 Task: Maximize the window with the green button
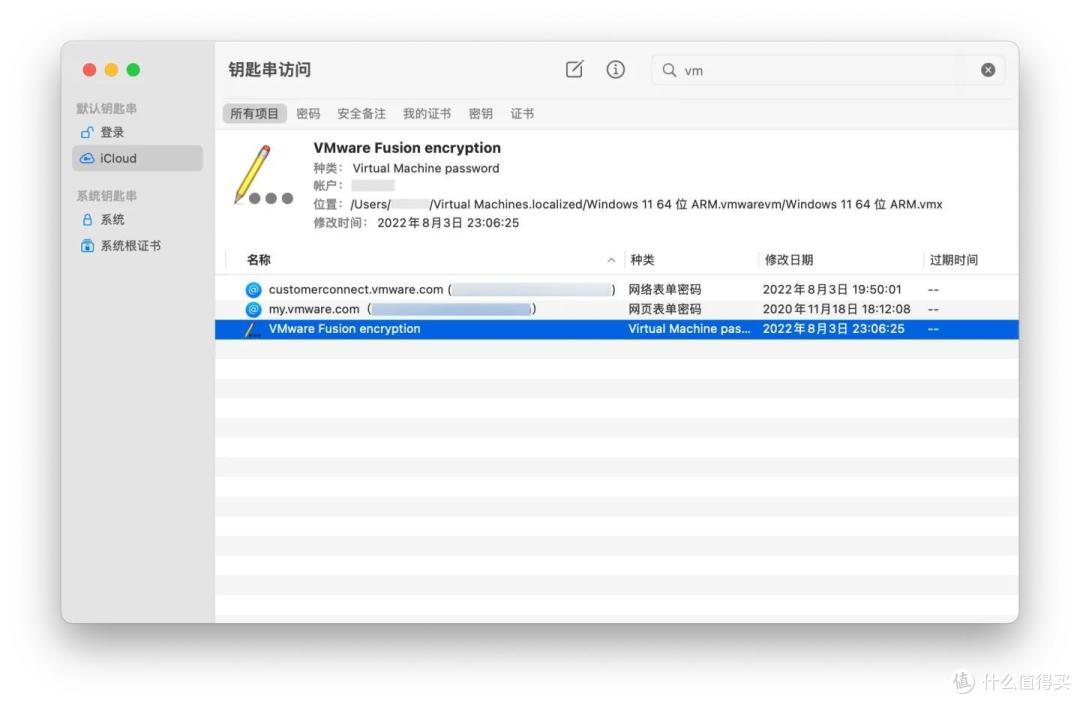coord(134,70)
